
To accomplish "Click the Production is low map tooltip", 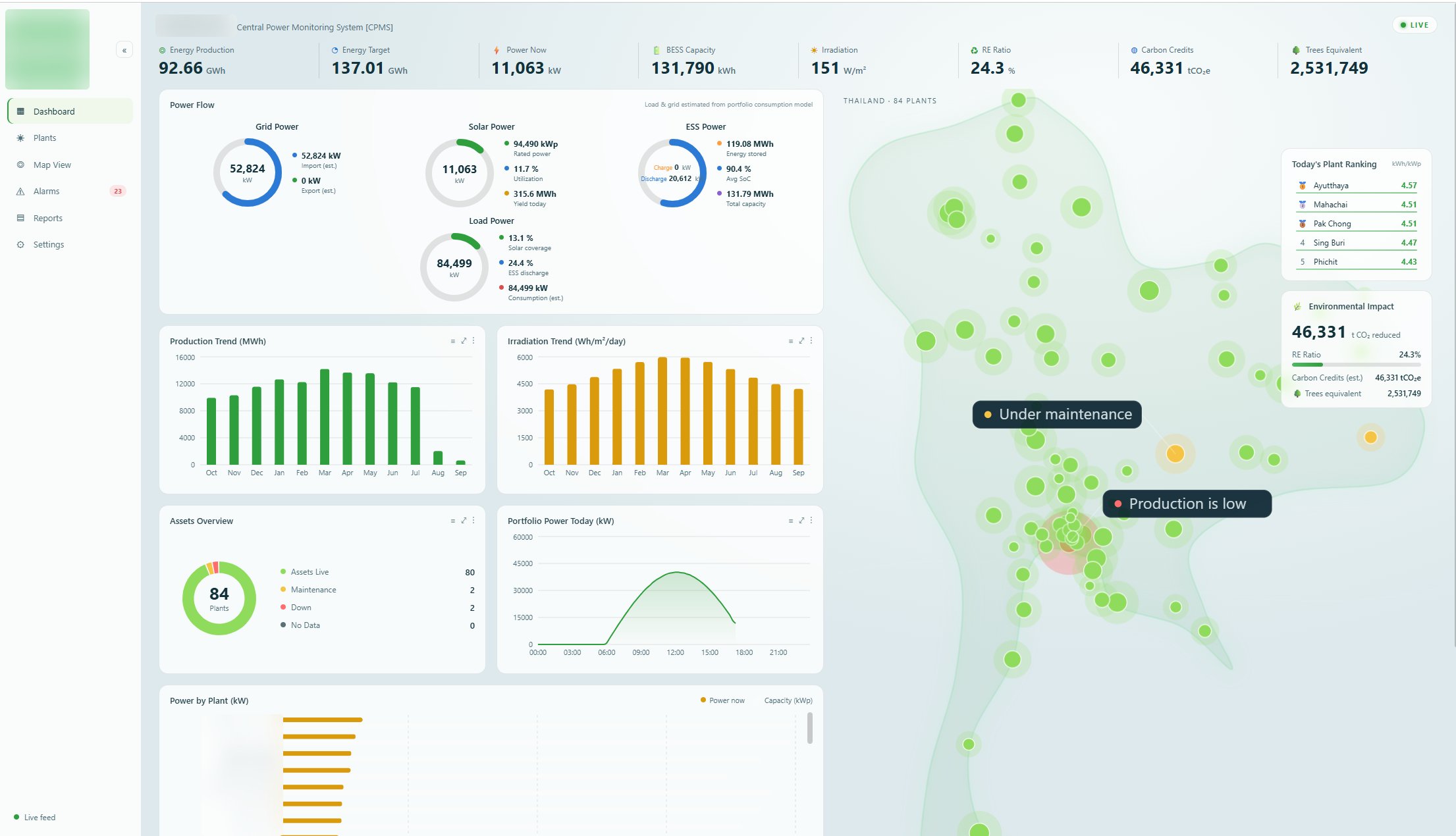I will 1187,504.
